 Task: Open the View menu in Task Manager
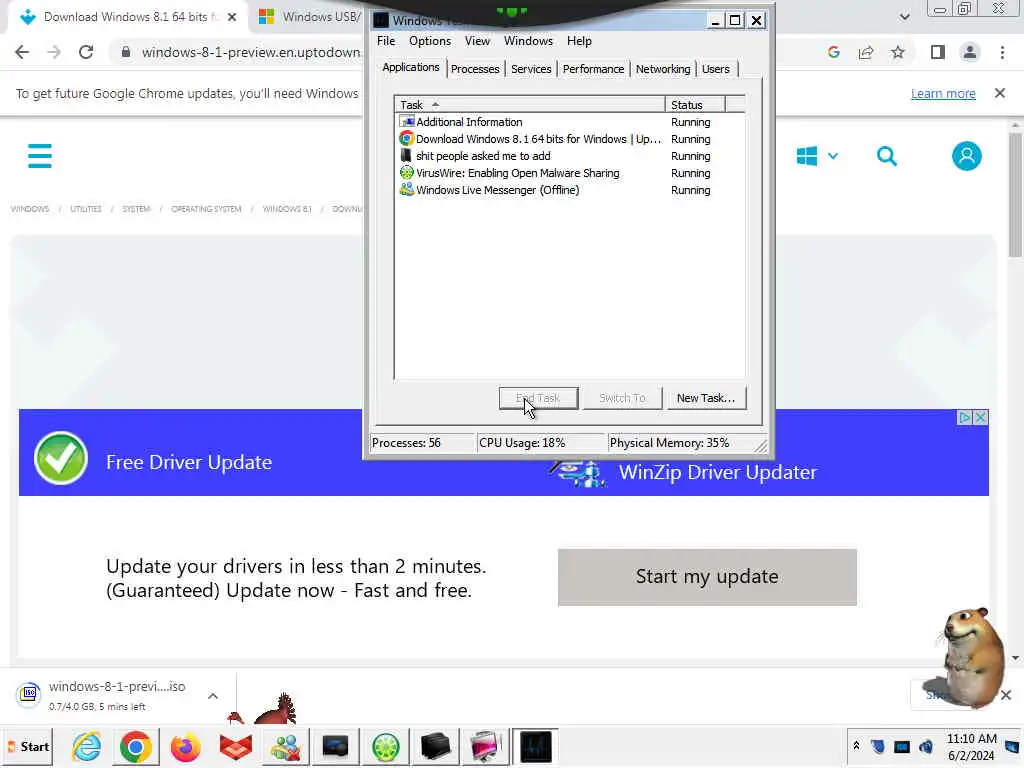(x=477, y=40)
